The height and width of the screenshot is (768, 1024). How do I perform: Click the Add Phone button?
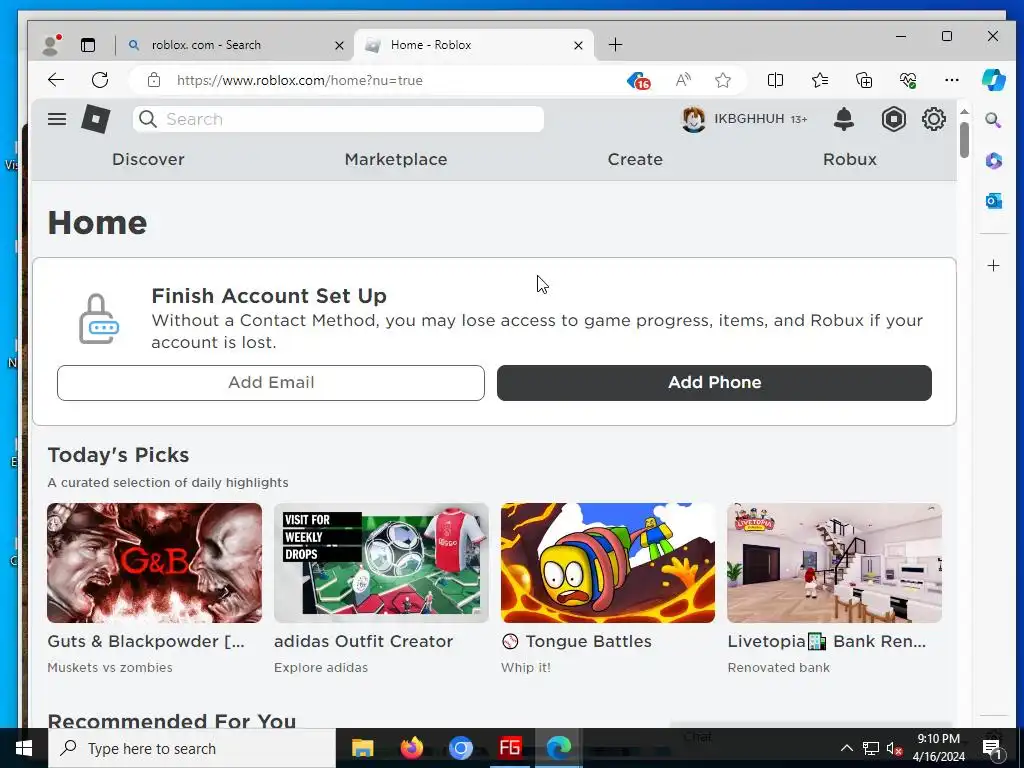[x=714, y=383]
